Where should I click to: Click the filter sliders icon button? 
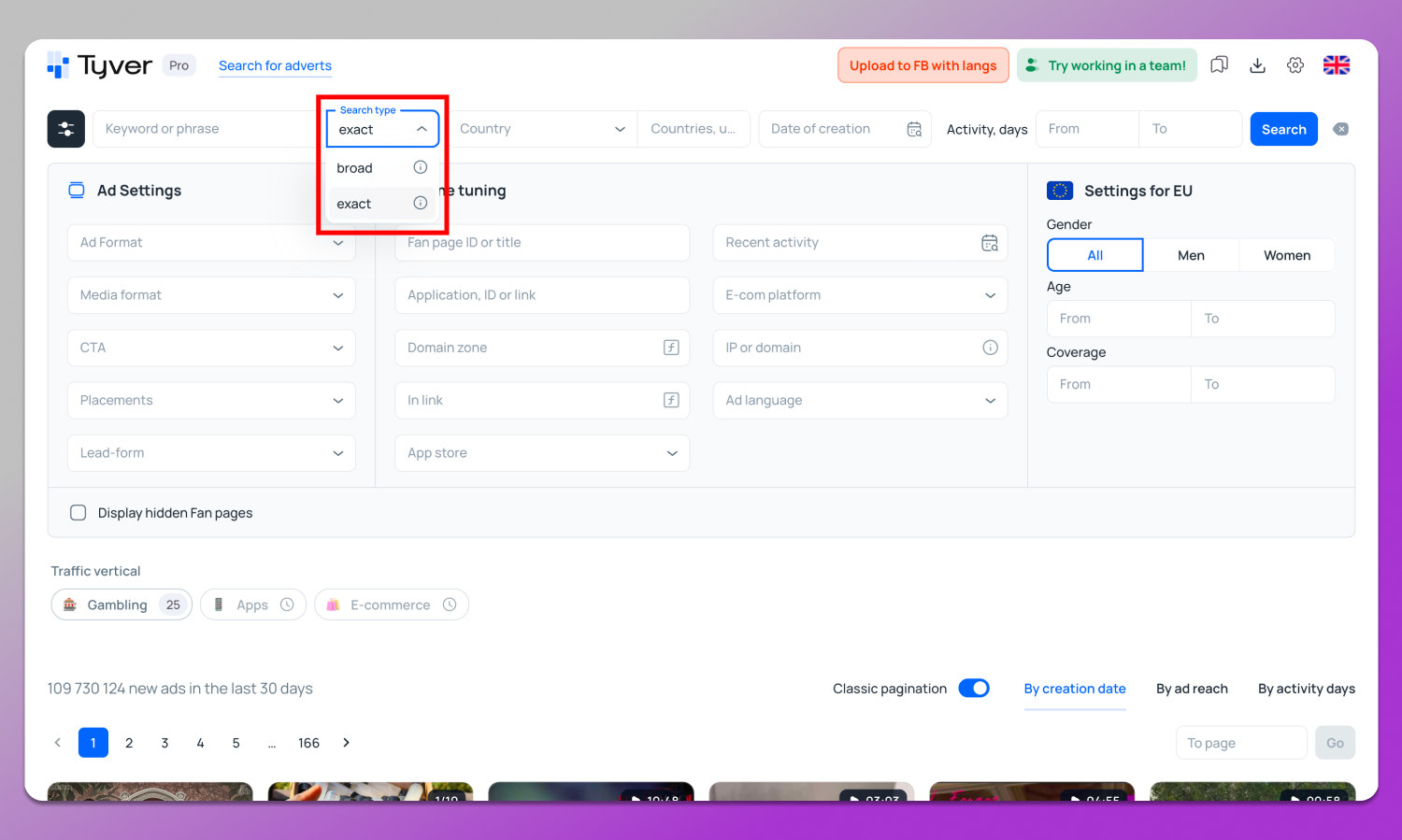66,129
